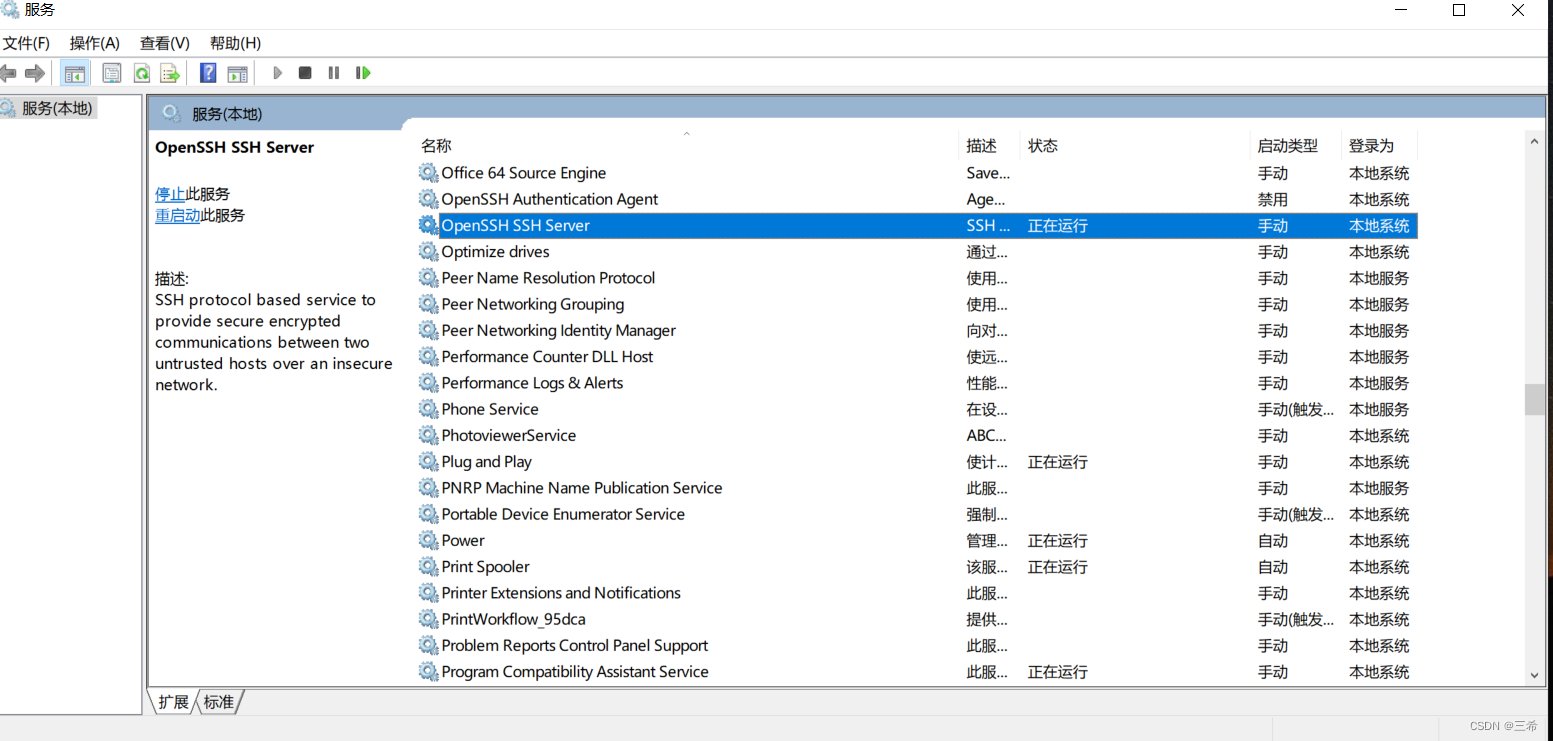Toggle the console tree pane icon
Image resolution: width=1553 pixels, height=741 pixels.
coord(74,72)
